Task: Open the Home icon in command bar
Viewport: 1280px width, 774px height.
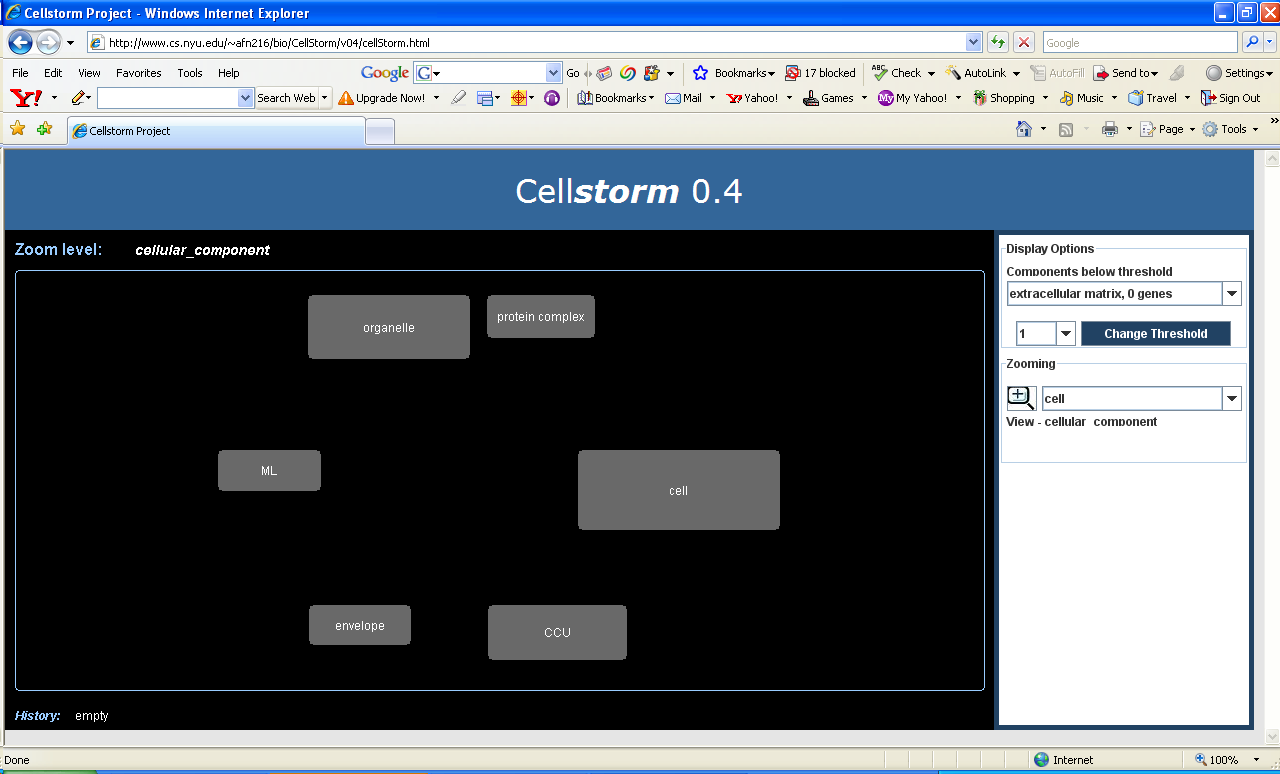Action: [x=1023, y=129]
